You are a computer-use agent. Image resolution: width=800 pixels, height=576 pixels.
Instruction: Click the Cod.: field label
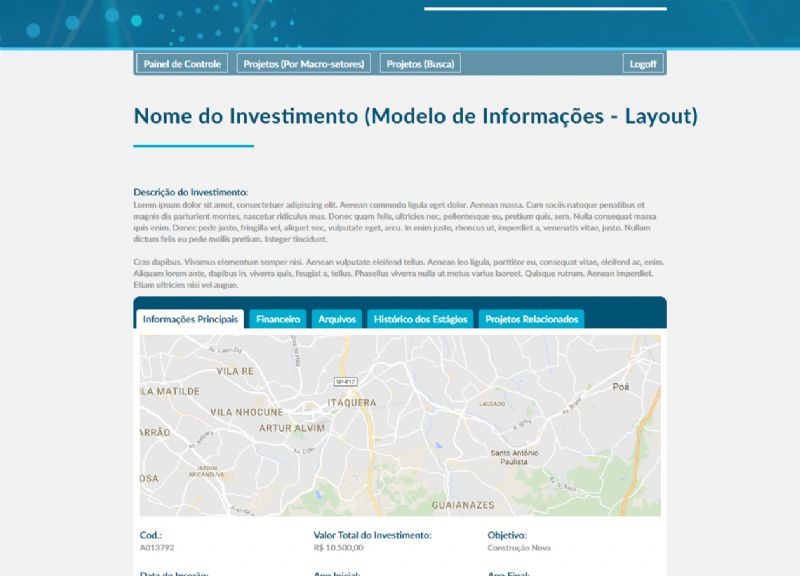(x=151, y=535)
